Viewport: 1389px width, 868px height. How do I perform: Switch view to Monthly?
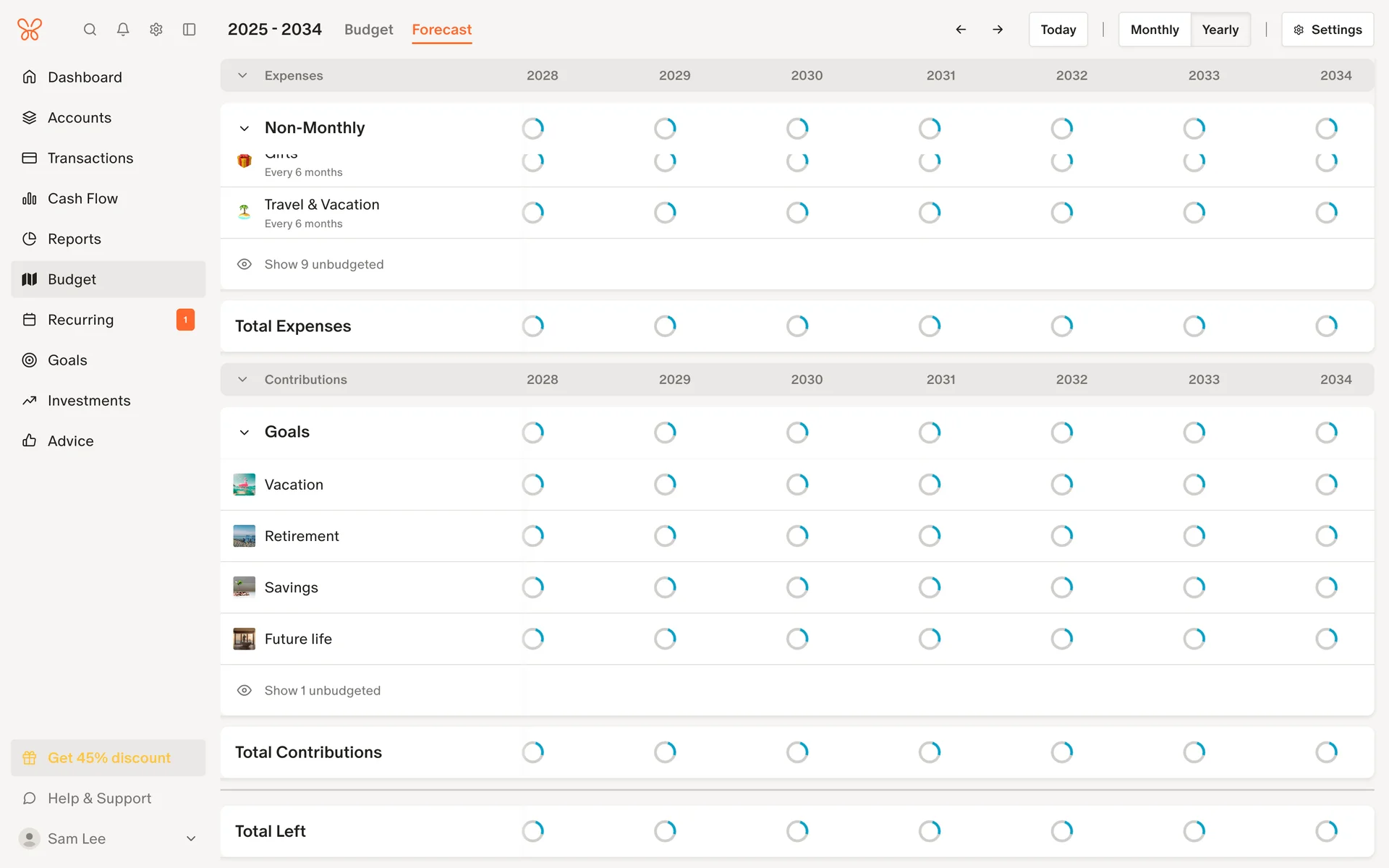pos(1154,30)
